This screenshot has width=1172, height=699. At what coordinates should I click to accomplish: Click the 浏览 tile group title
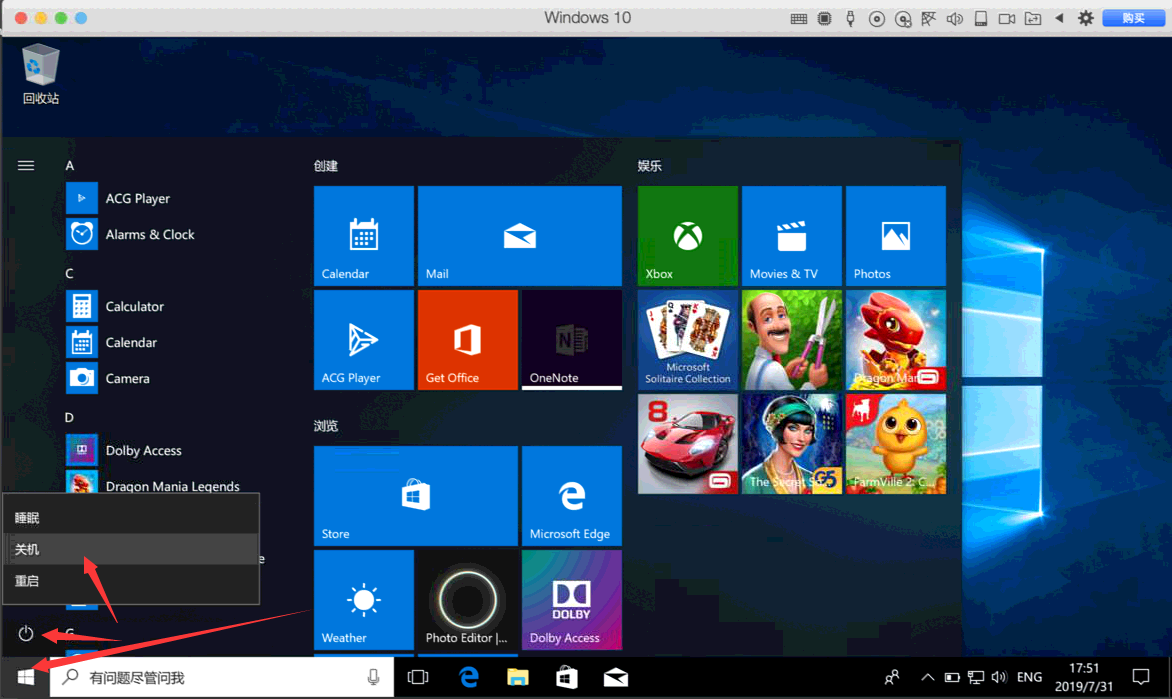[x=326, y=425]
